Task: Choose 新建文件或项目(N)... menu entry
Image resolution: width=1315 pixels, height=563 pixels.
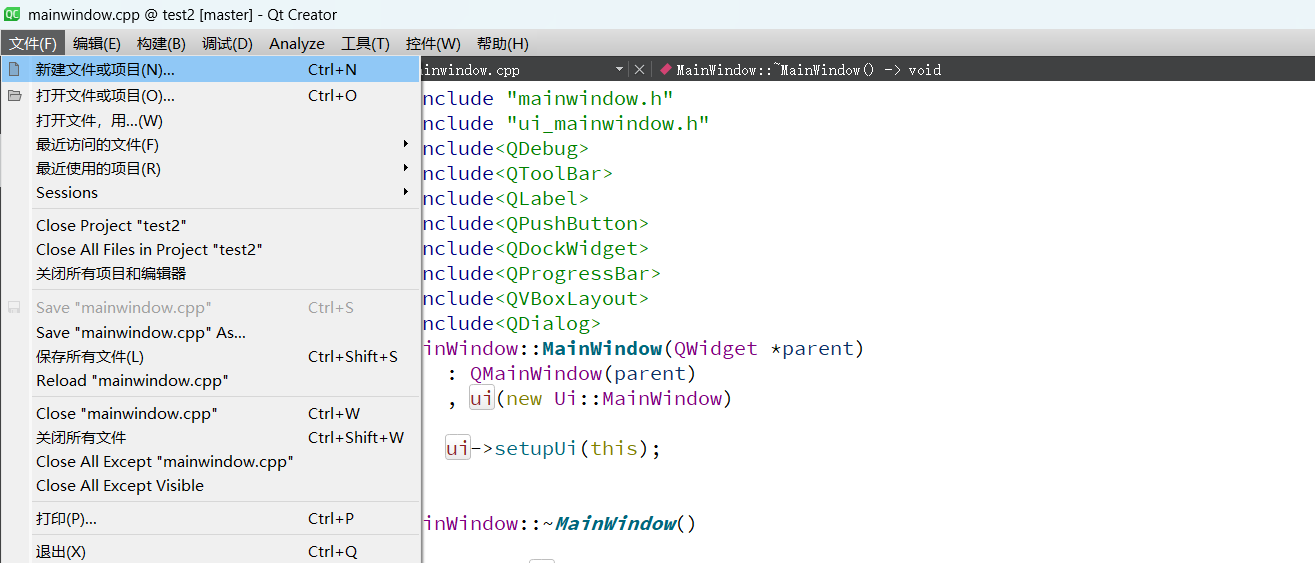Action: point(211,69)
